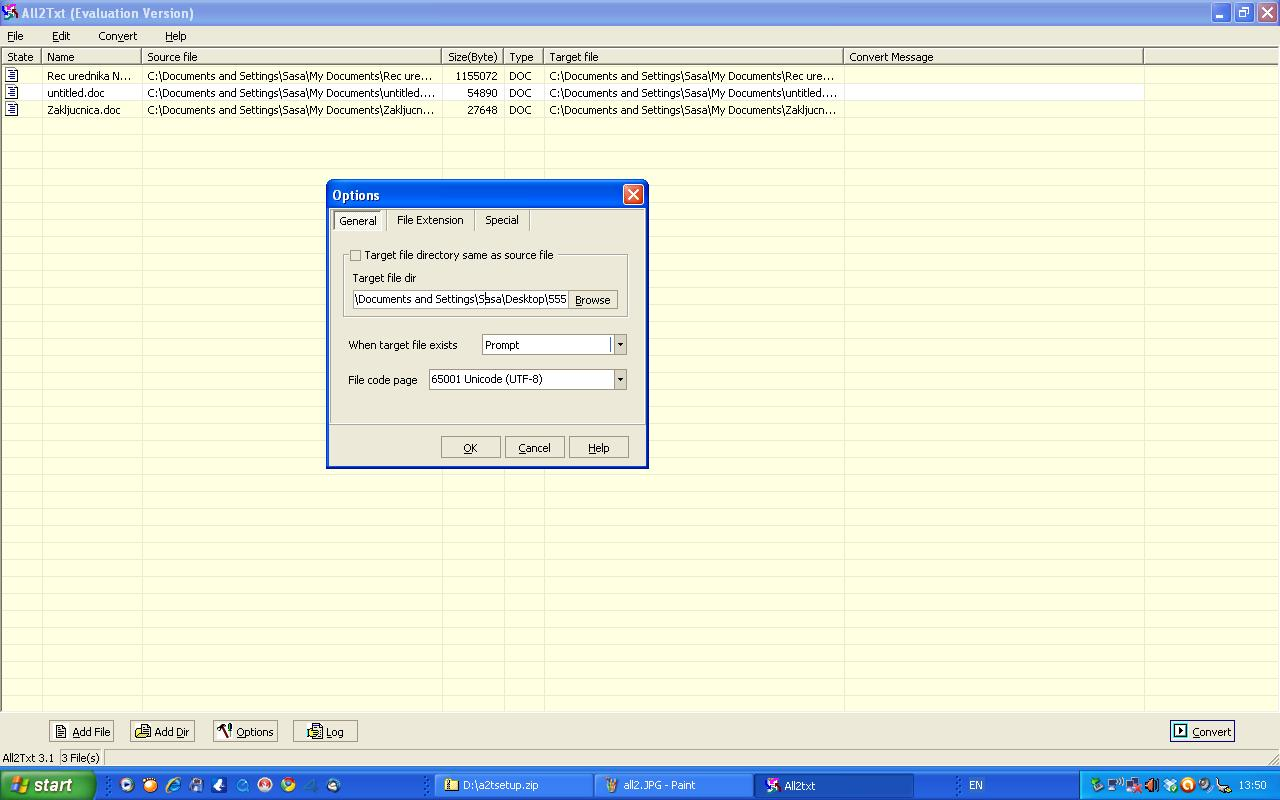Sort by Source file column header
The image size is (1280, 800).
(x=292, y=57)
